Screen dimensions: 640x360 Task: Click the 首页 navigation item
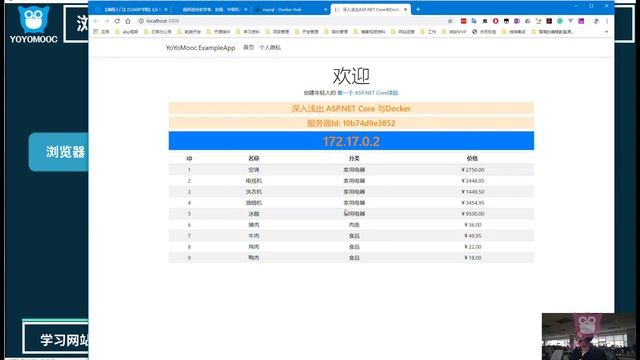(x=248, y=47)
